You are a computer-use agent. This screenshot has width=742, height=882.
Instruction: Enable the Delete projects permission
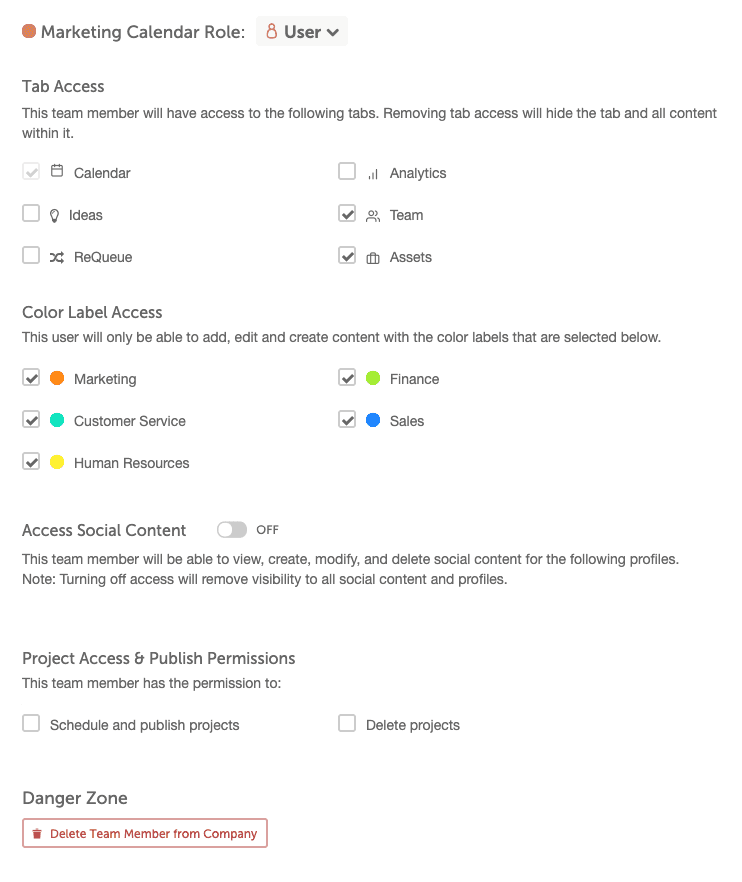pos(347,723)
